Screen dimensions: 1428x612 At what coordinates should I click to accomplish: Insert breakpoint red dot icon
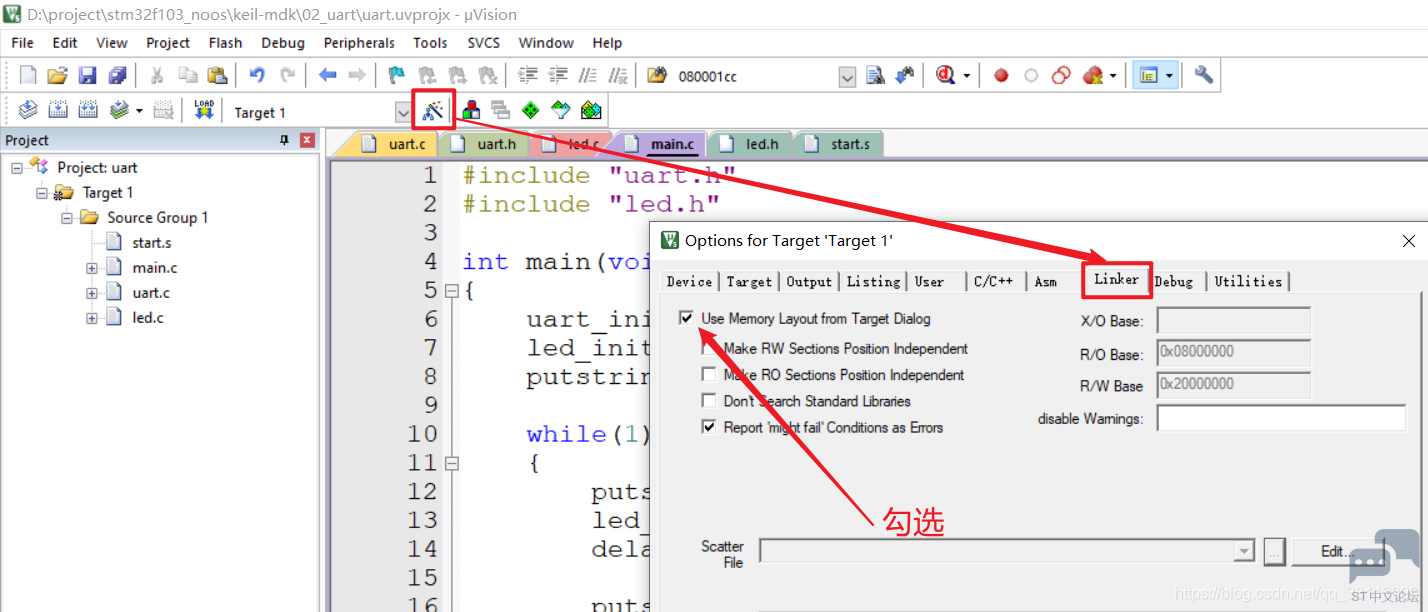1001,75
